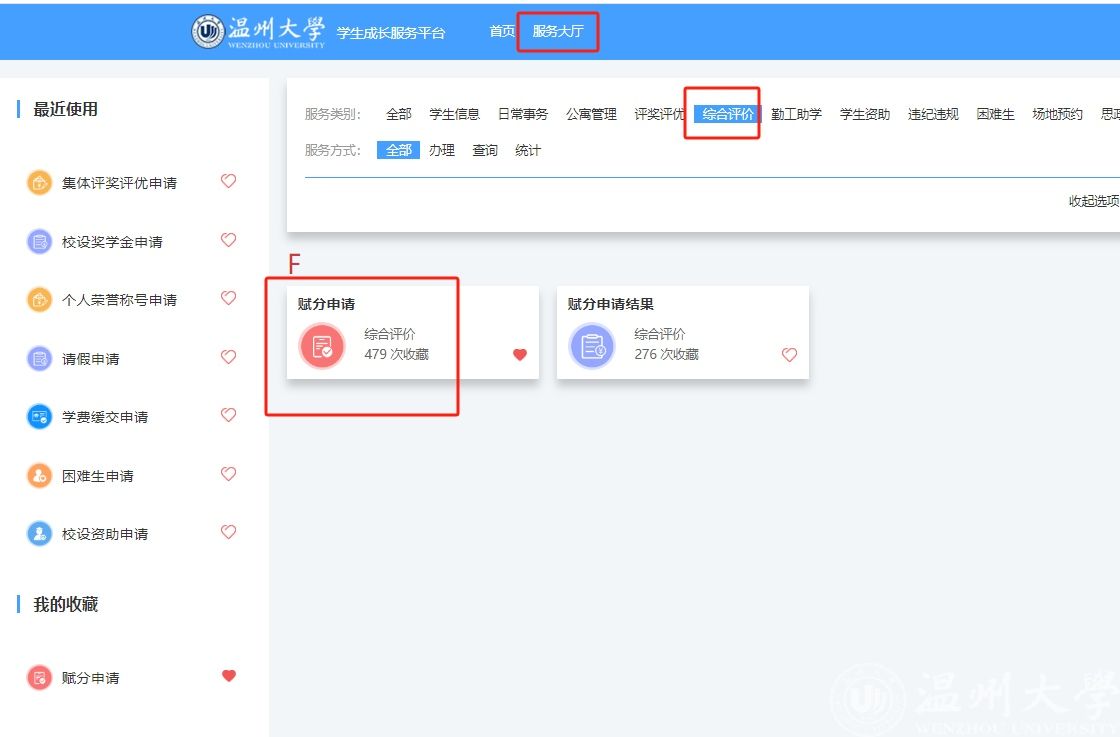Filter services by 办理 method
The width and height of the screenshot is (1120, 737).
[x=442, y=150]
